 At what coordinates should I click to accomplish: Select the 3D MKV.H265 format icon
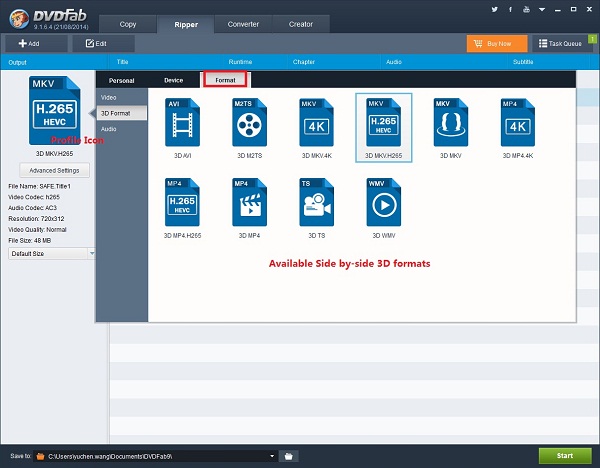(383, 122)
